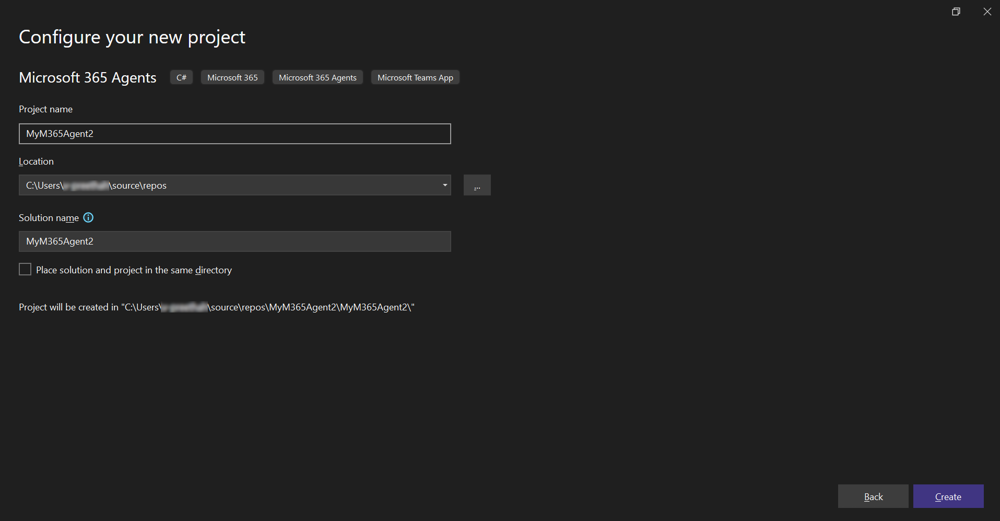Screen dimensions: 1000x521
Task: Click the Location label
Action: point(36,161)
